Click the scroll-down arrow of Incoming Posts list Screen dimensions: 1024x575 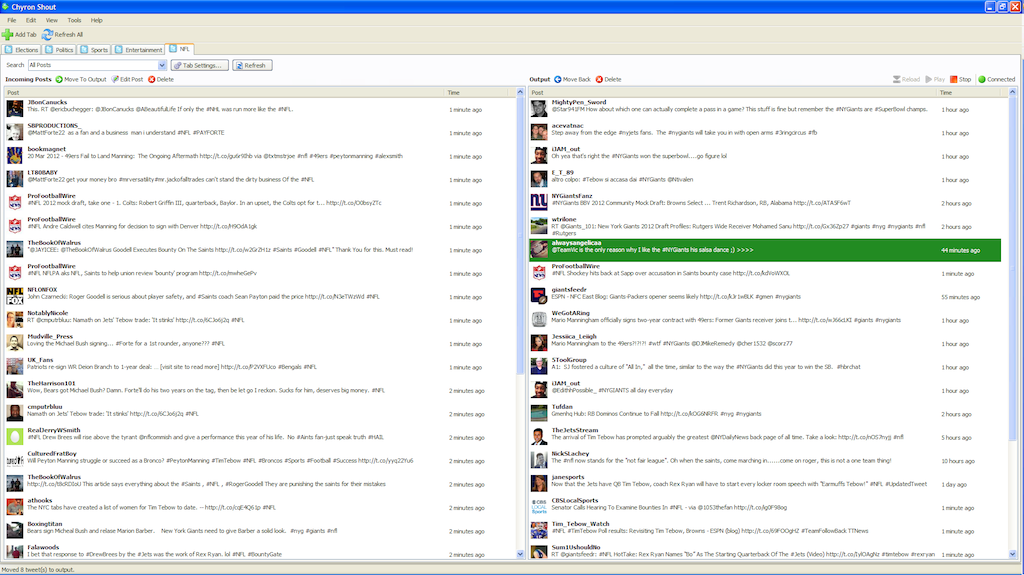(520, 554)
